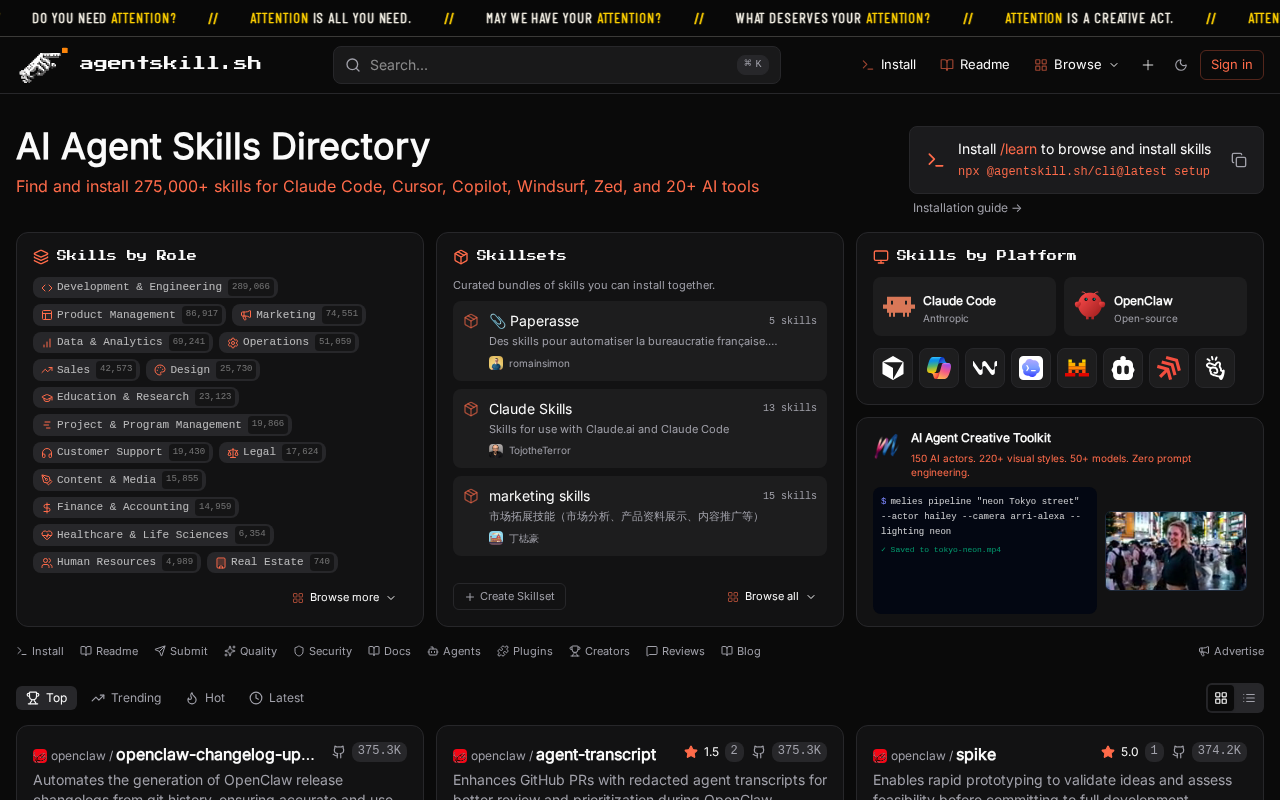This screenshot has width=1280, height=800.
Task: Open the Copilot platform icon tile
Action: (x=939, y=368)
